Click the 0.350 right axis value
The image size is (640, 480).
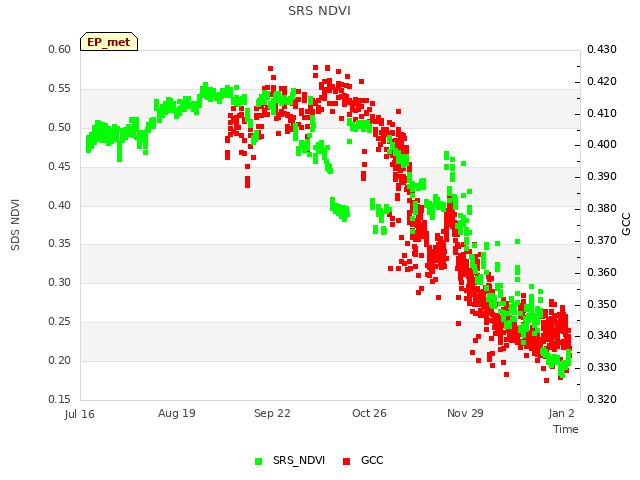point(602,304)
